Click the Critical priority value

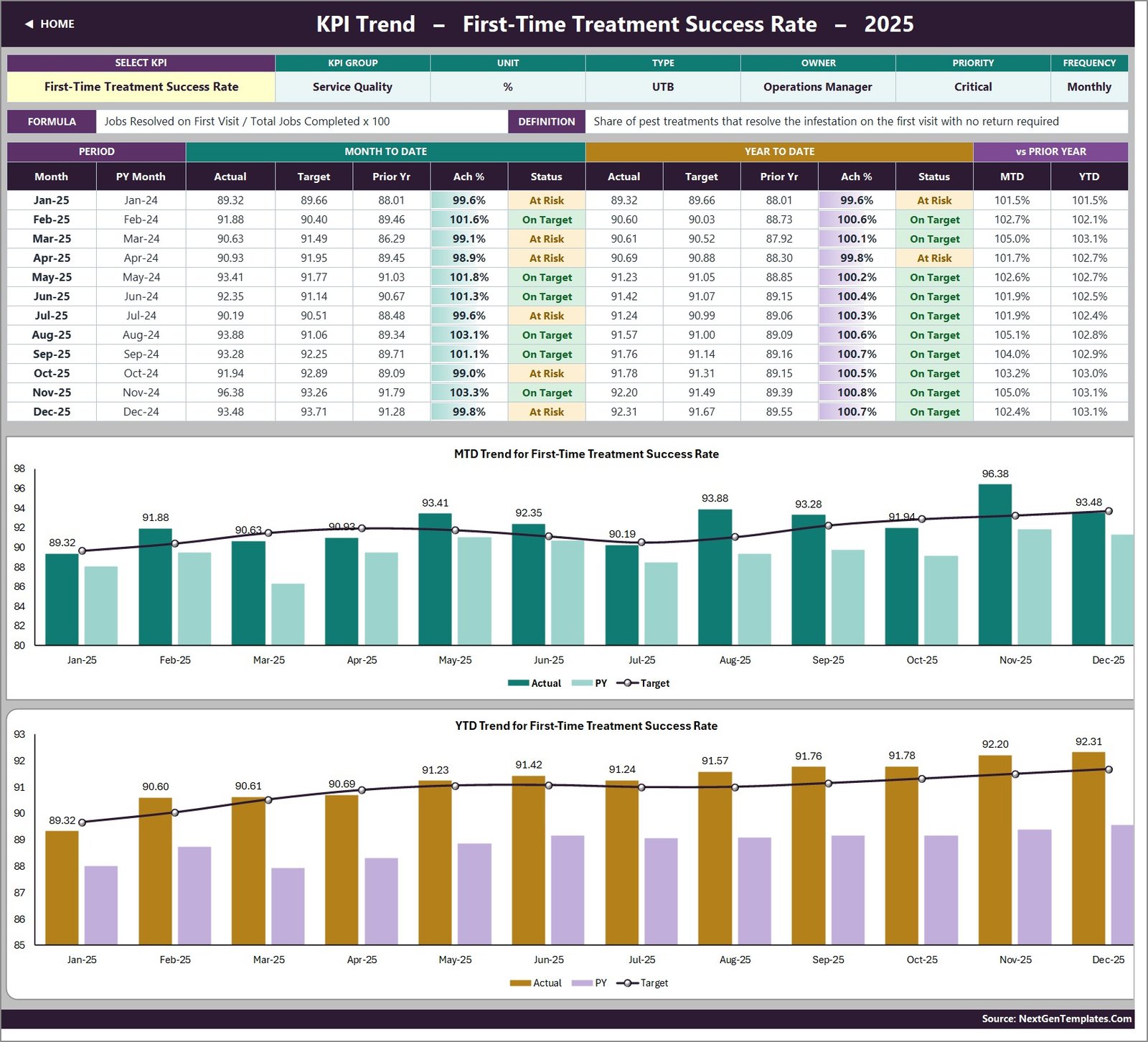pos(973,87)
